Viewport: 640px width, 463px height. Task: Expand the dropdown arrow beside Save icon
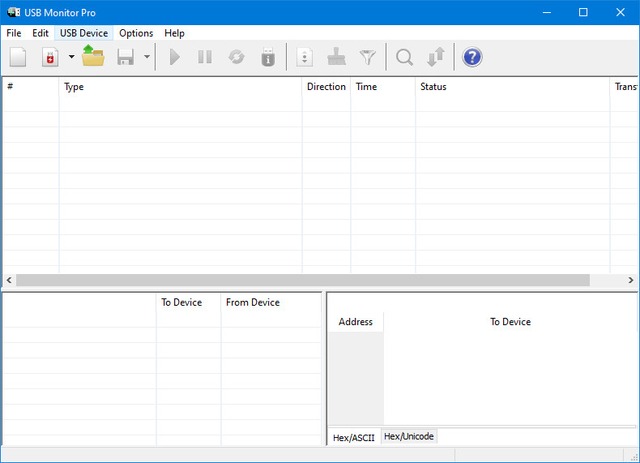coord(147,57)
